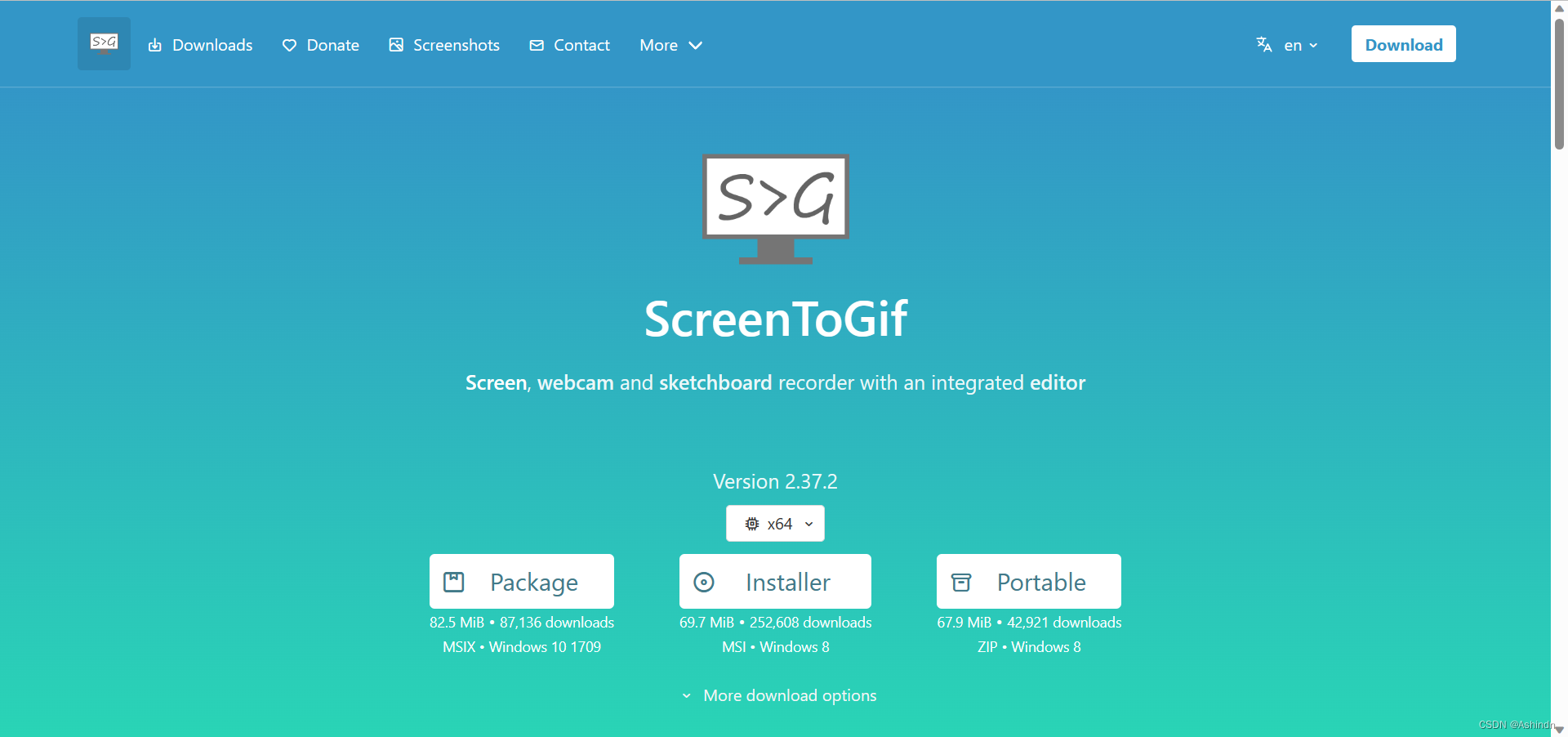Expand the More navigation menu

click(670, 45)
